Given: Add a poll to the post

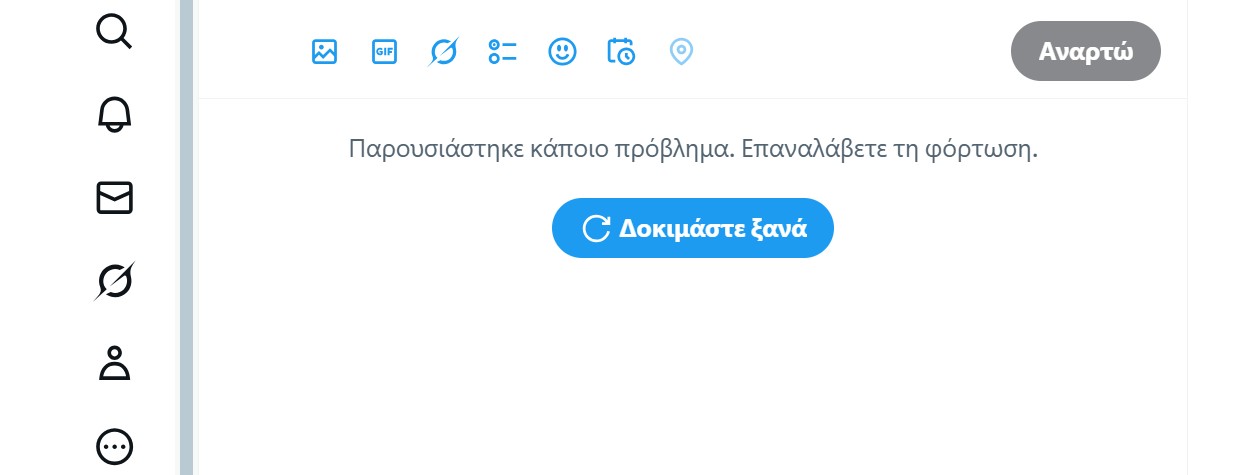Looking at the screenshot, I should coord(502,51).
